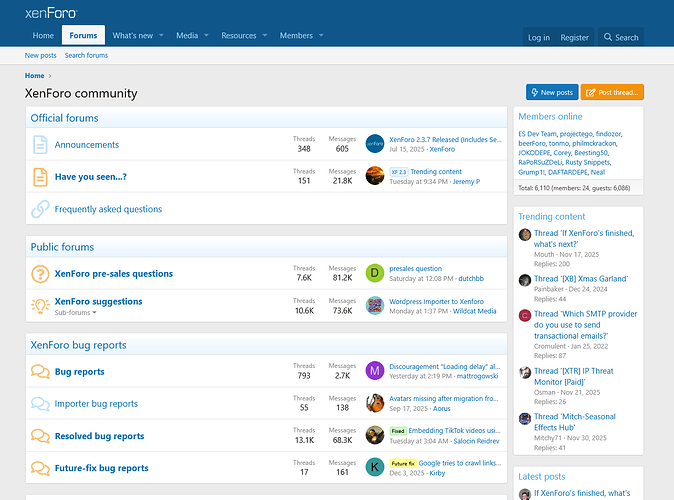674x500 pixels.
Task: Click the Announcements forum document icon
Action: 40,144
